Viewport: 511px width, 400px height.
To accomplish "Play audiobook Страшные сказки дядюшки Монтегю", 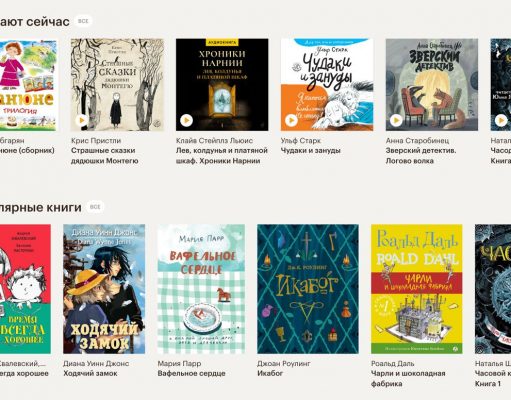I will tap(82, 120).
